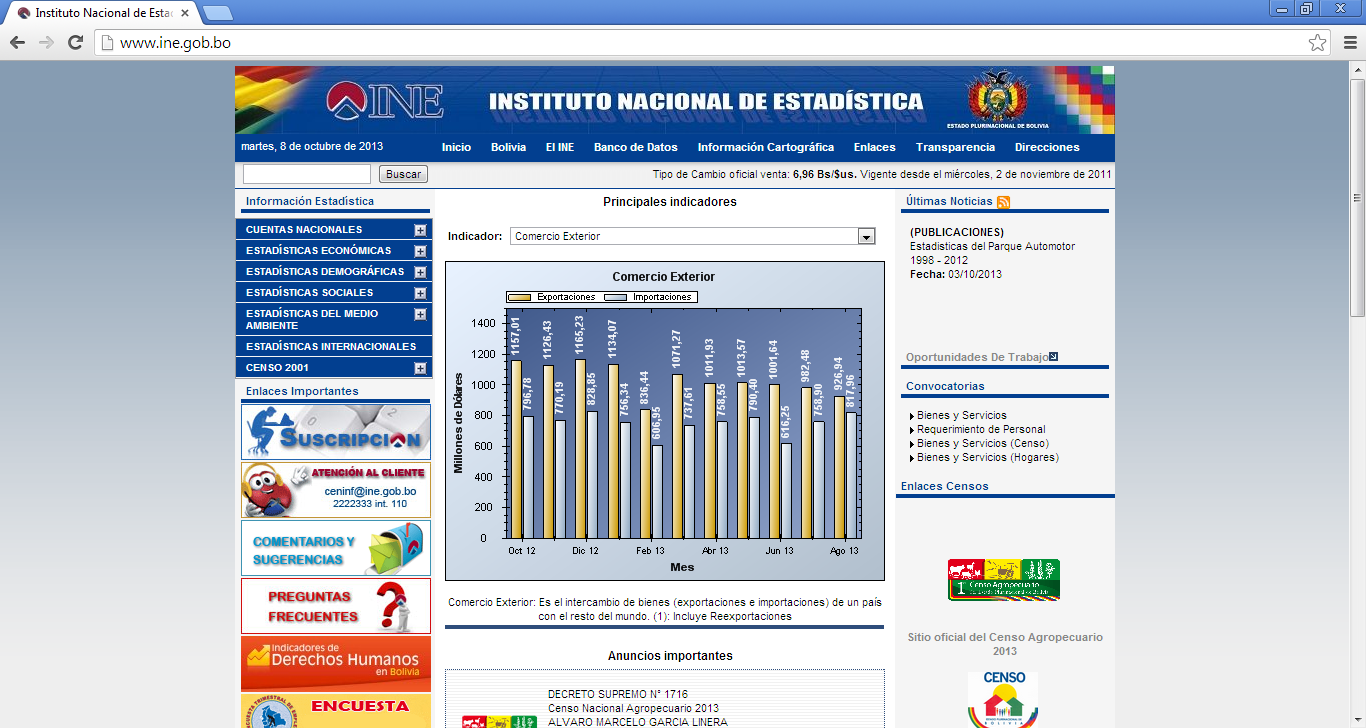Click the browser forward arrow
The height and width of the screenshot is (728, 1366).
point(46,42)
